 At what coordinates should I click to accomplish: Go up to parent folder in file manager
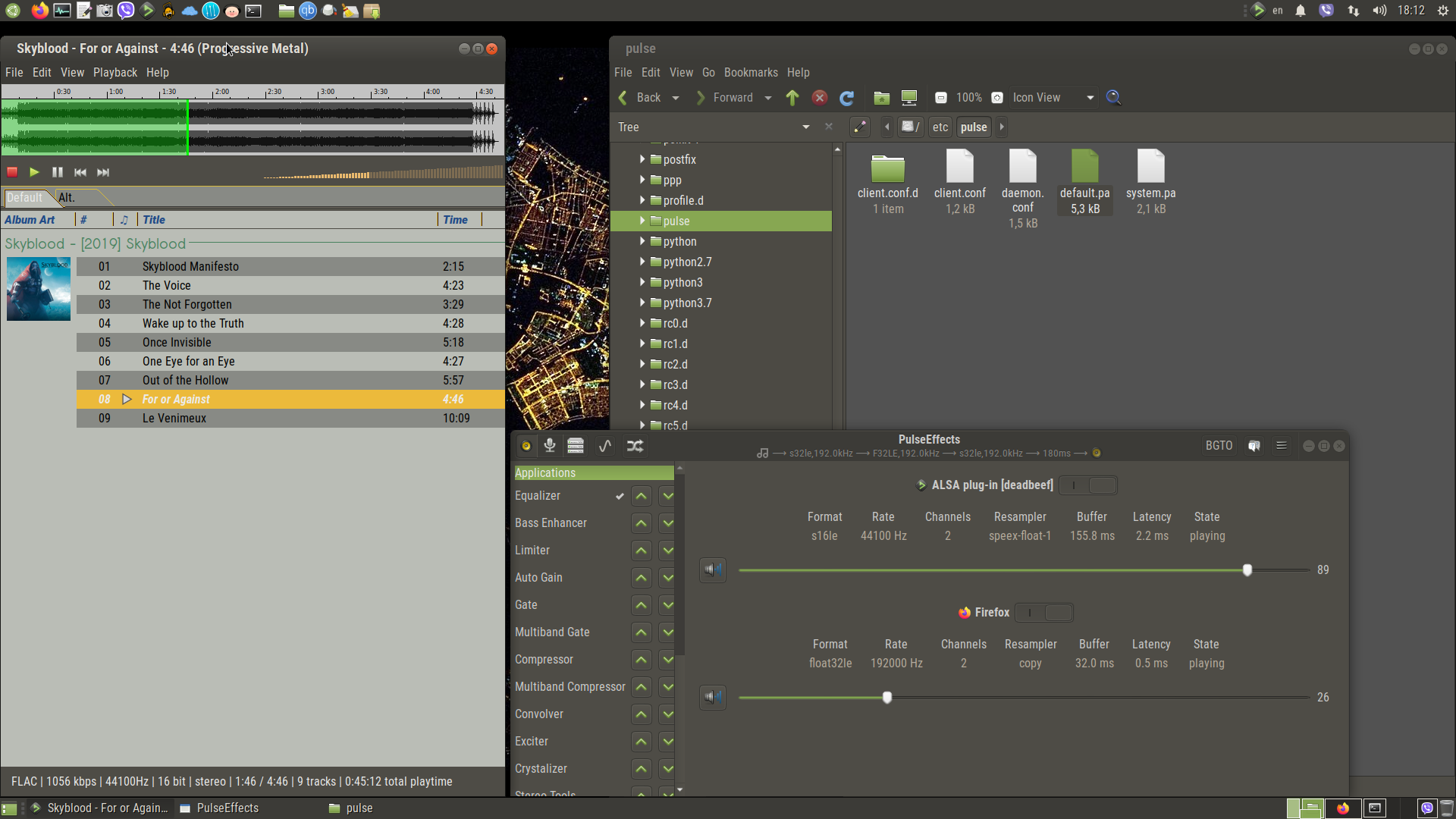tap(792, 98)
